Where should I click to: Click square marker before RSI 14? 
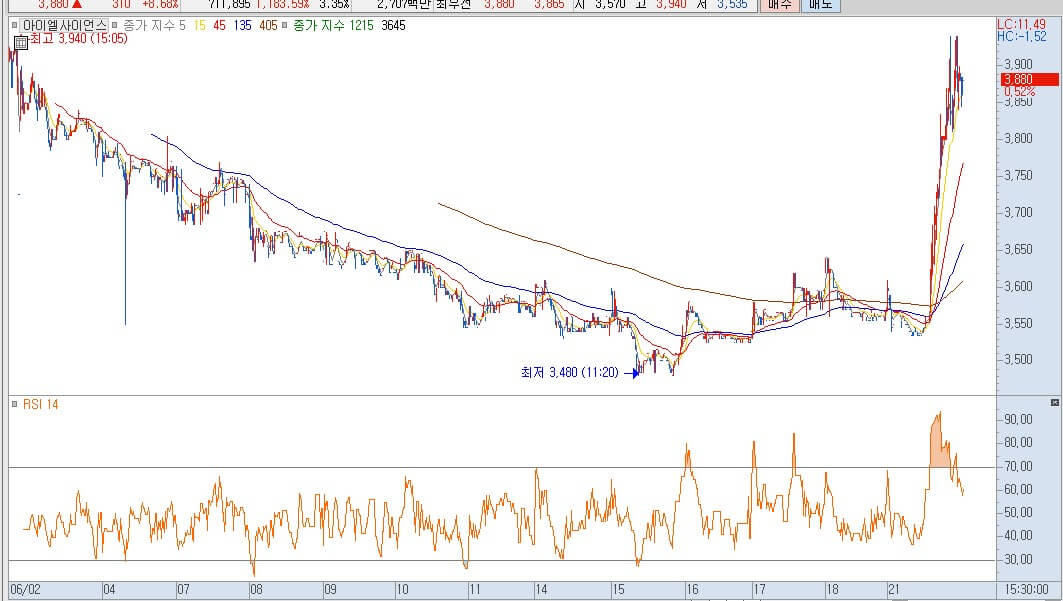[x=15, y=405]
